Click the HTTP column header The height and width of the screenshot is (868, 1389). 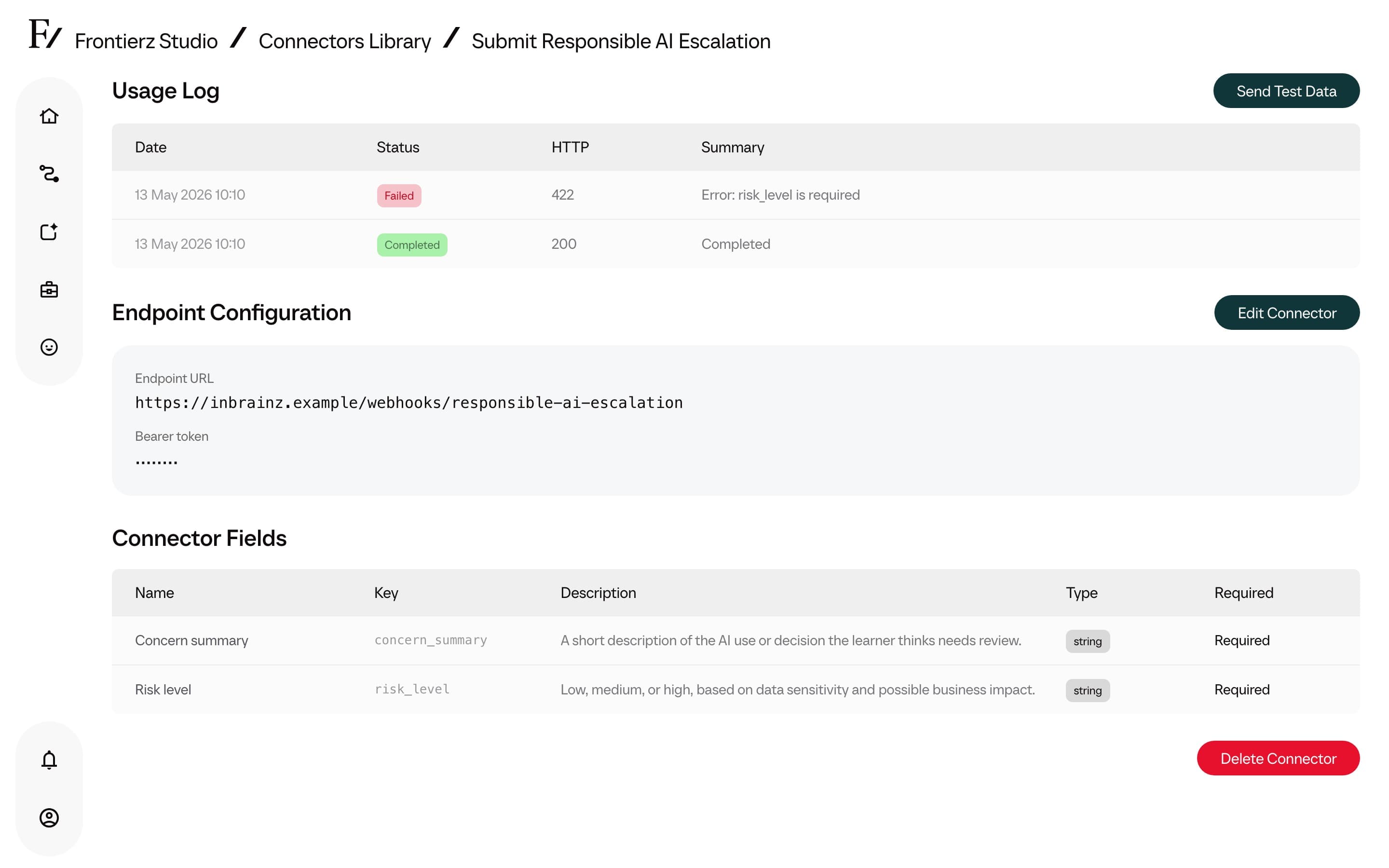point(570,148)
